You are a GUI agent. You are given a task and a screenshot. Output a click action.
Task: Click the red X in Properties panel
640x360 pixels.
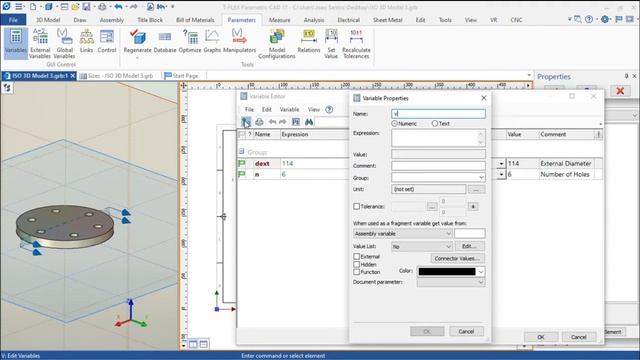click(x=620, y=91)
